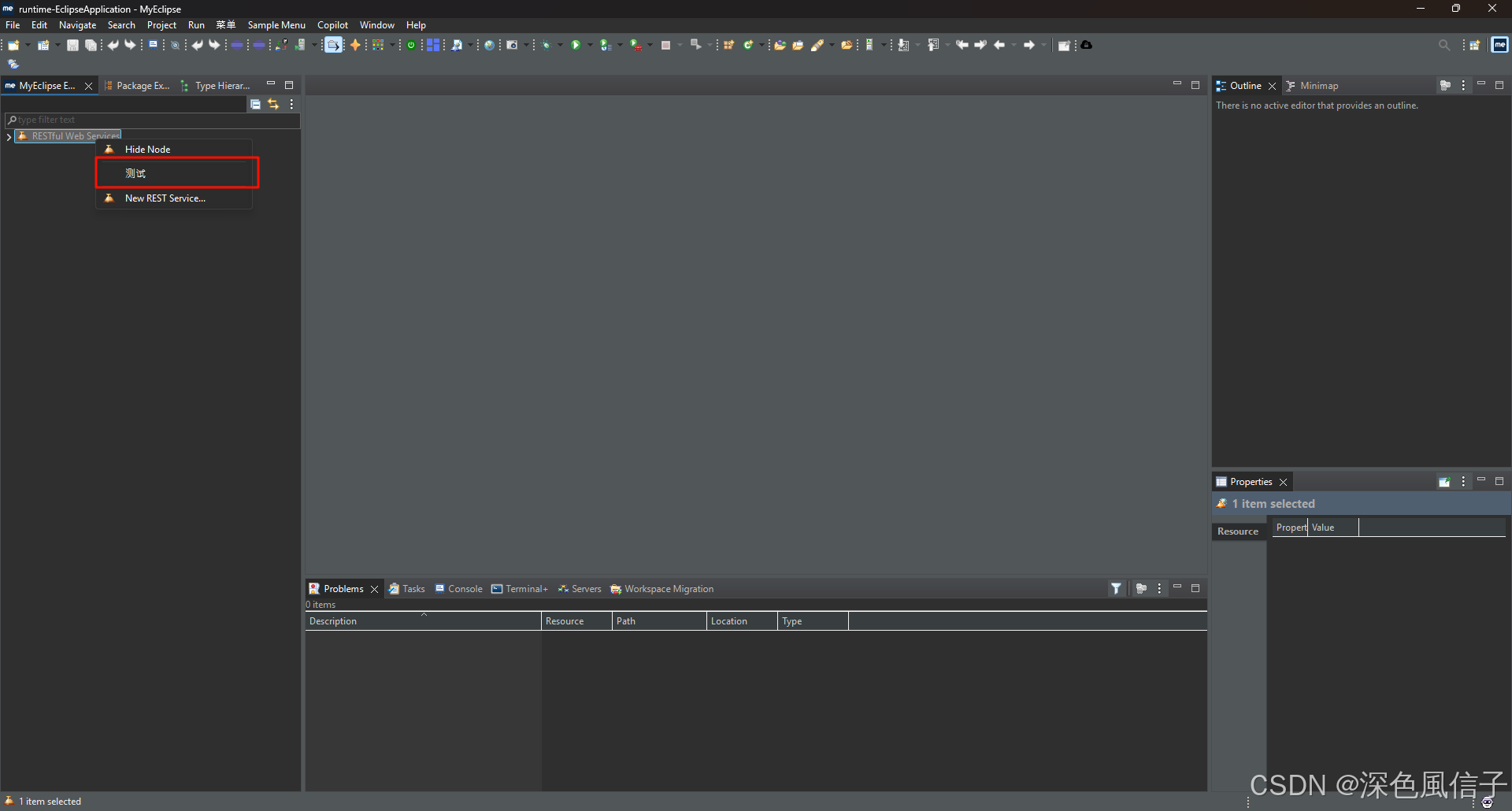The height and width of the screenshot is (811, 1512).
Task: Click the Properties panel toolbar pin icon
Action: (x=1444, y=482)
